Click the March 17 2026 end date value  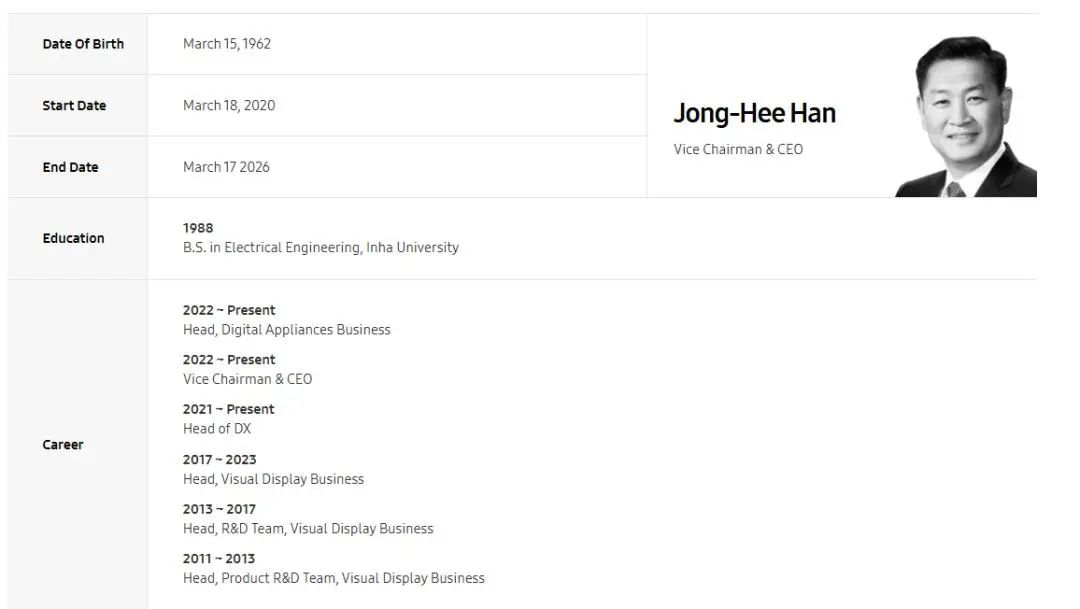pos(226,168)
